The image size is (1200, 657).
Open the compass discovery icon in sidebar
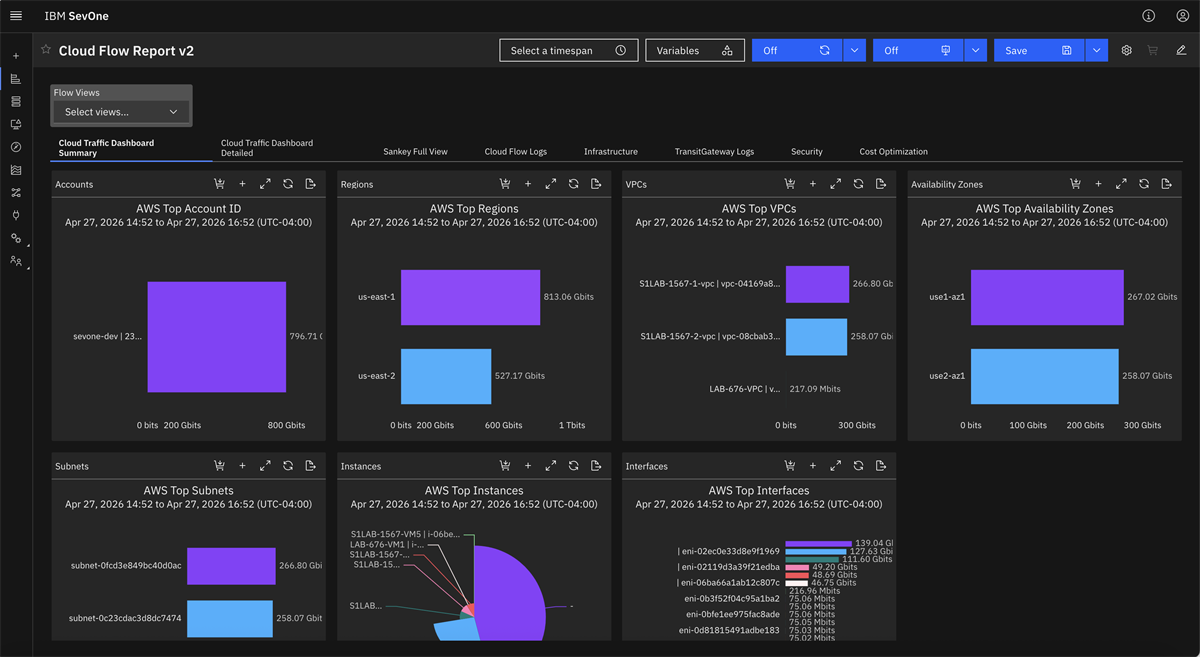tap(16, 147)
